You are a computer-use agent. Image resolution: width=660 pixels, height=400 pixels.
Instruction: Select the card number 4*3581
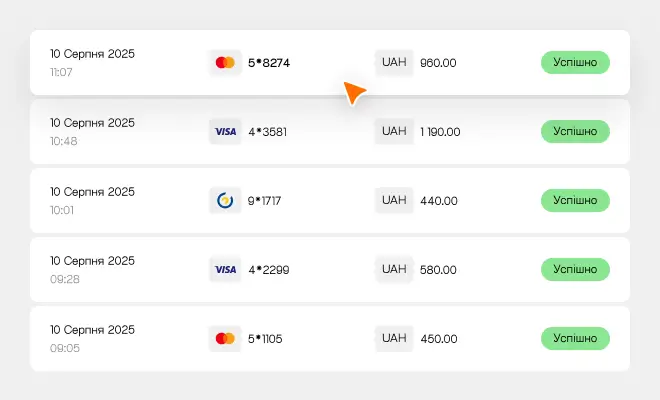point(268,132)
